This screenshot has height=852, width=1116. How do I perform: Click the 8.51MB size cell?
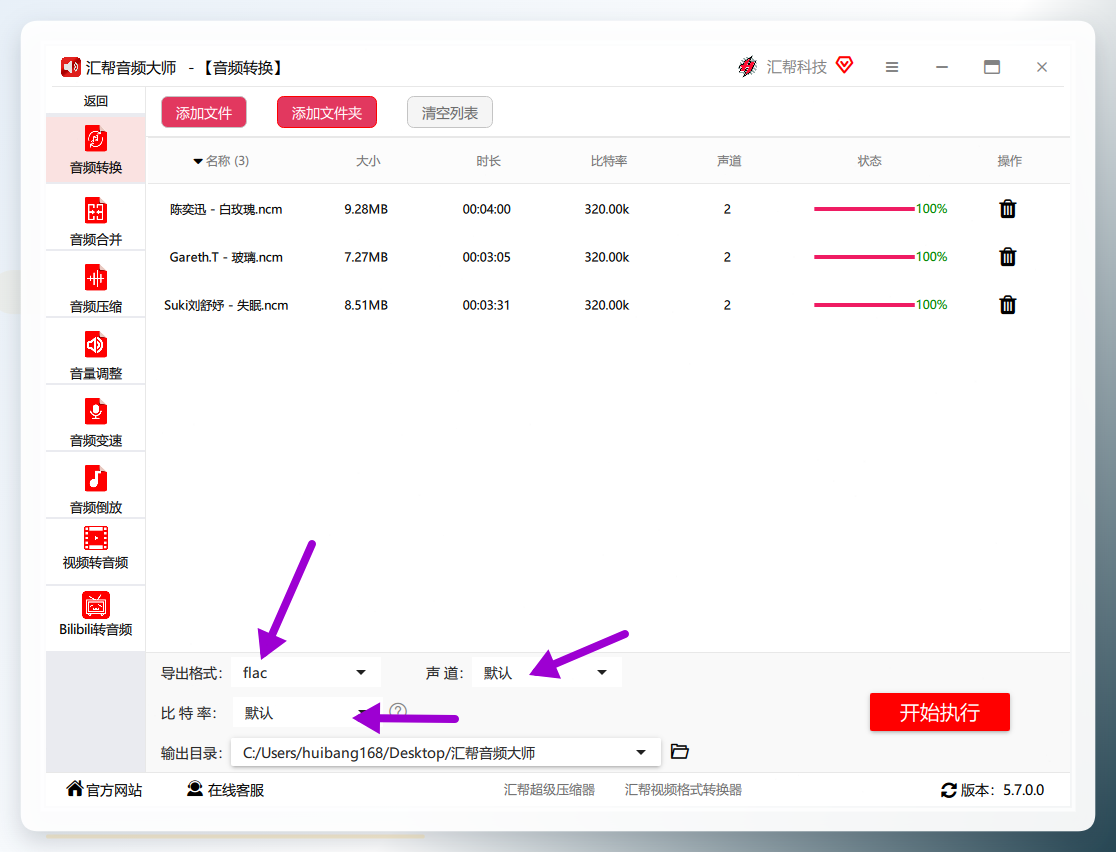pyautogui.click(x=366, y=305)
